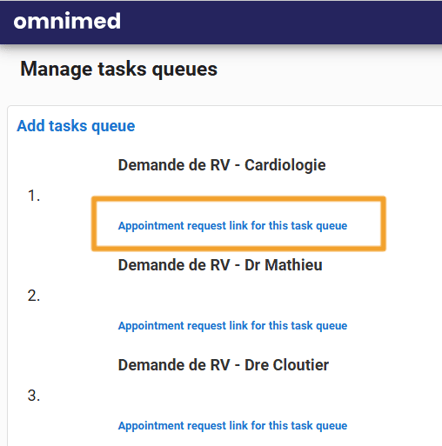Image resolution: width=442 pixels, height=446 pixels.
Task: Click list number 1 beside Cardiologie
Action: tap(34, 196)
